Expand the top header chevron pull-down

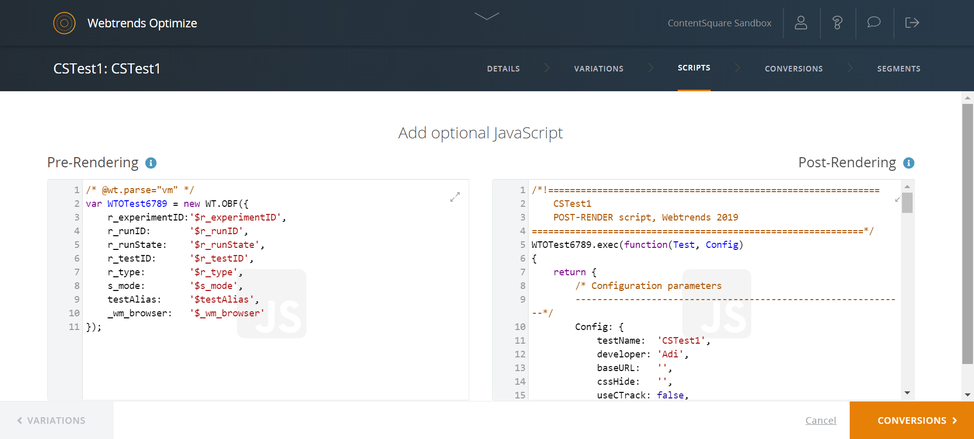(x=486, y=16)
